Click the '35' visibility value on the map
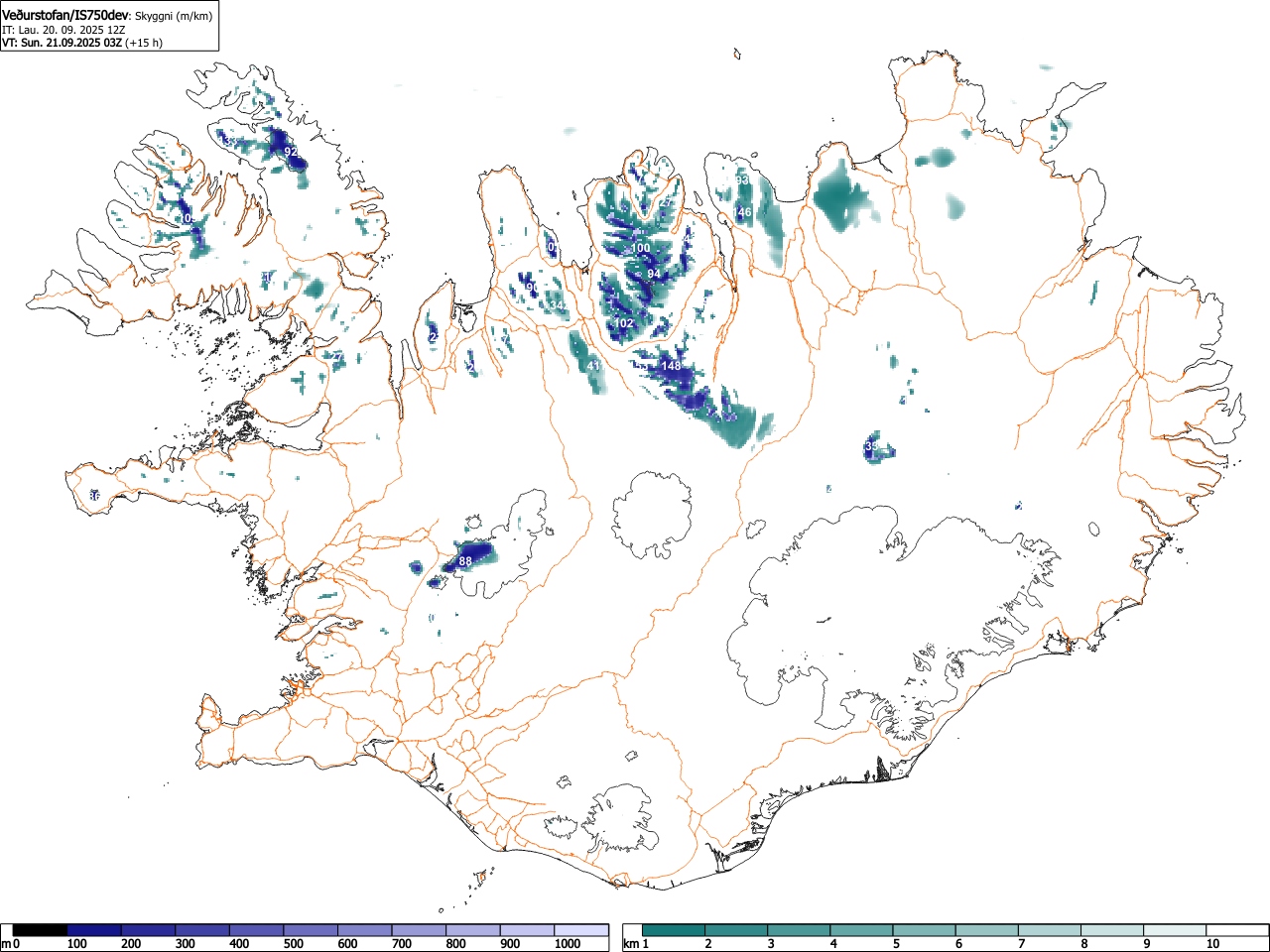The height and width of the screenshot is (952, 1270). click(871, 447)
